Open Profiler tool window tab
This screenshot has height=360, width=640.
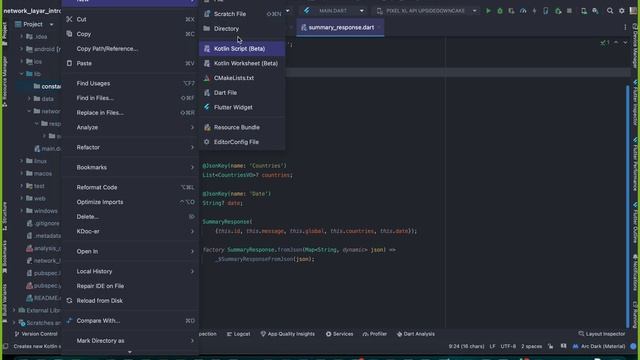[375, 334]
